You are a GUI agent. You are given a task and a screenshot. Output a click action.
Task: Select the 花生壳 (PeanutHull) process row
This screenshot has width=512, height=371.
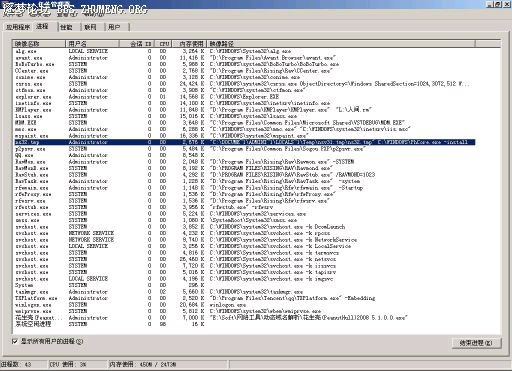tap(244, 318)
